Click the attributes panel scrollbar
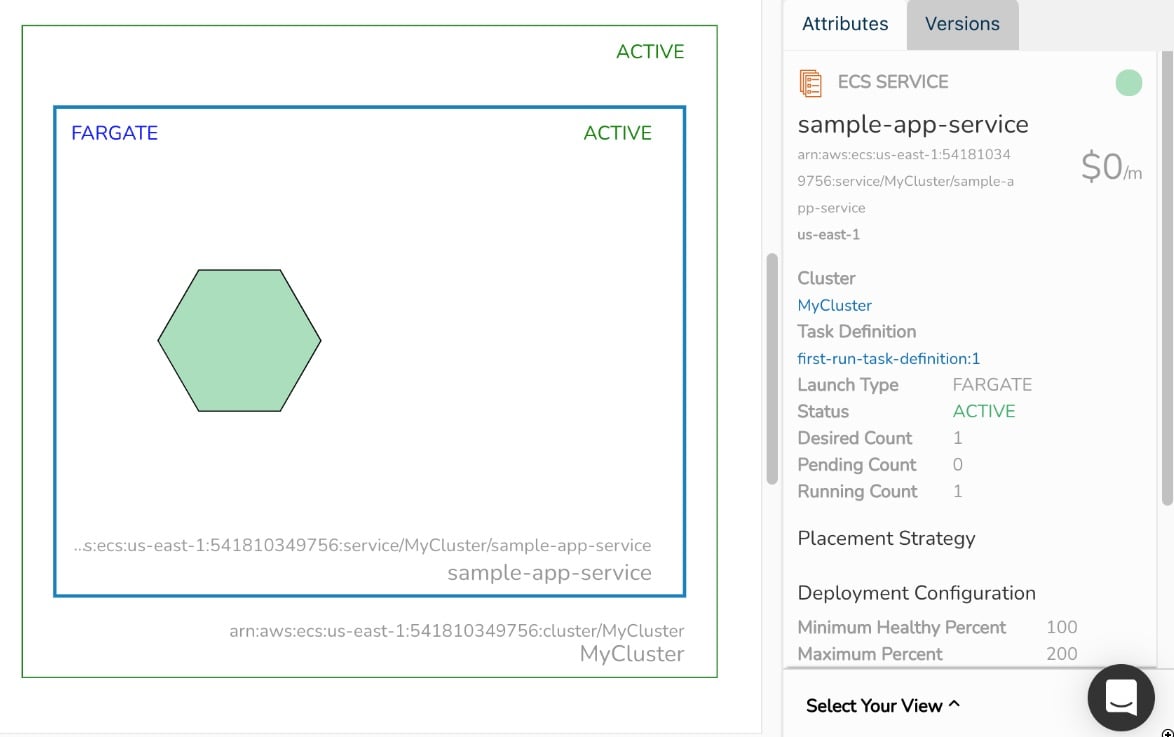Viewport: 1174px width, 737px height. point(770,365)
